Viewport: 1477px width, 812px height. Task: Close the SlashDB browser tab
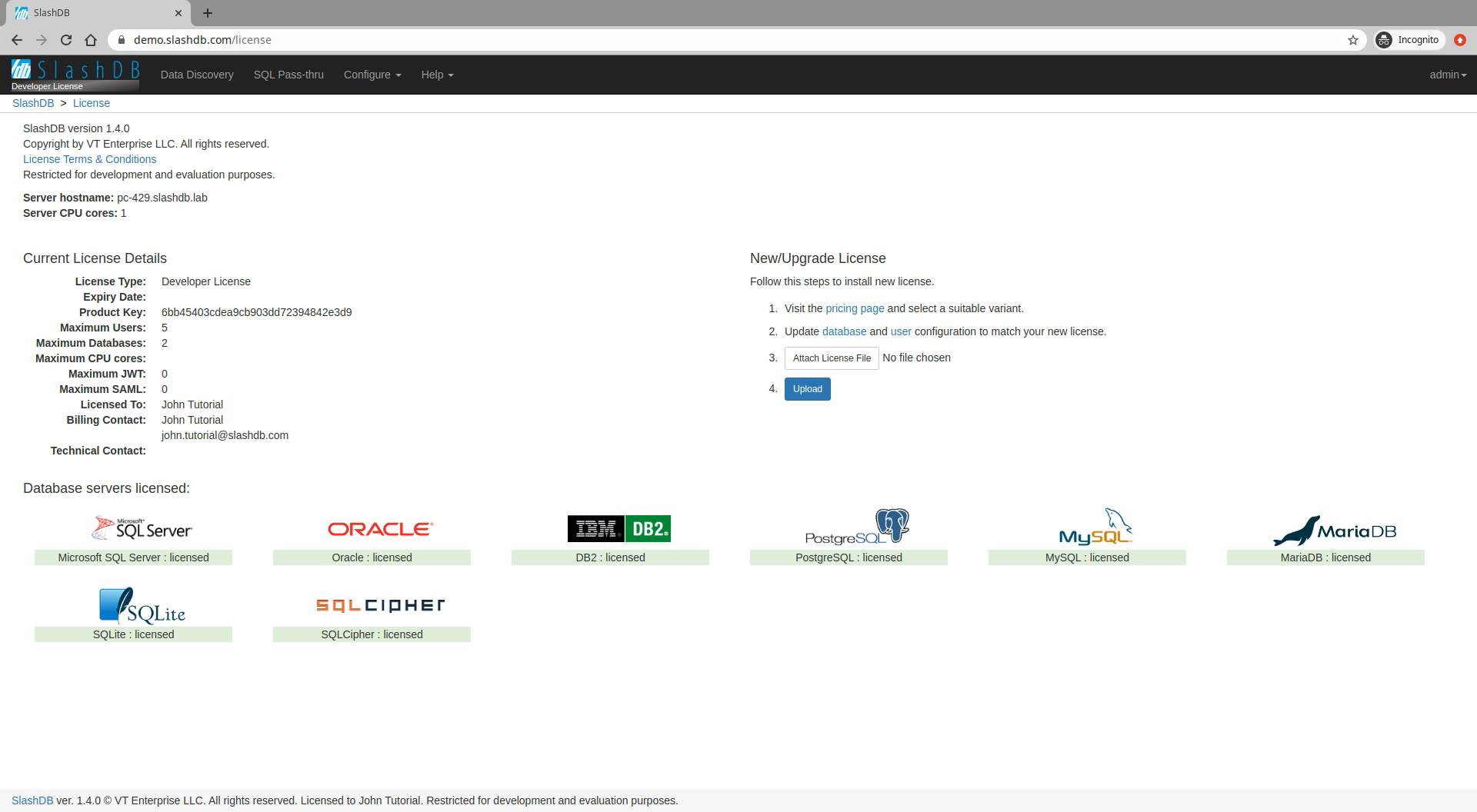tap(178, 13)
